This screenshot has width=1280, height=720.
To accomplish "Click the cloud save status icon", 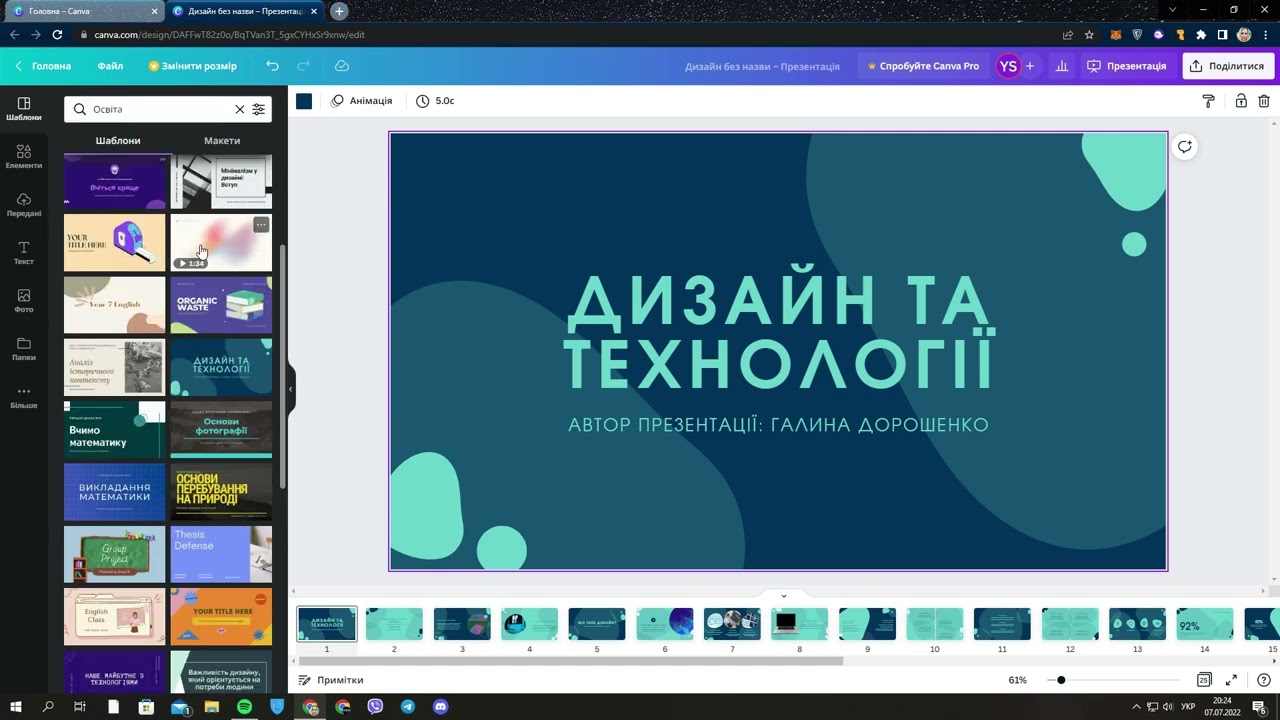I will point(342,66).
